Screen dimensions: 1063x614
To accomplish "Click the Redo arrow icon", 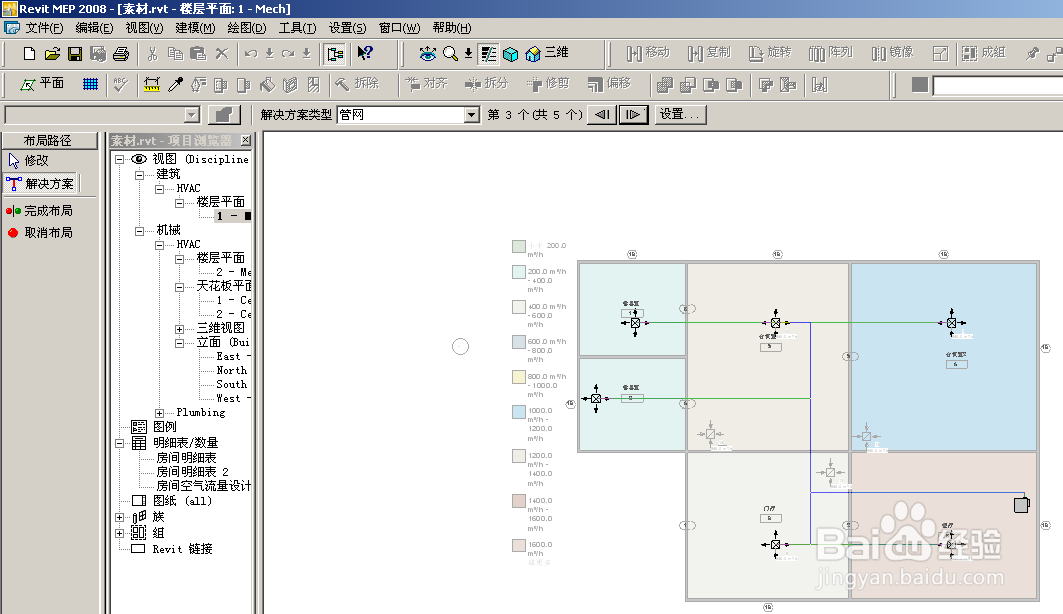I will click(x=288, y=54).
